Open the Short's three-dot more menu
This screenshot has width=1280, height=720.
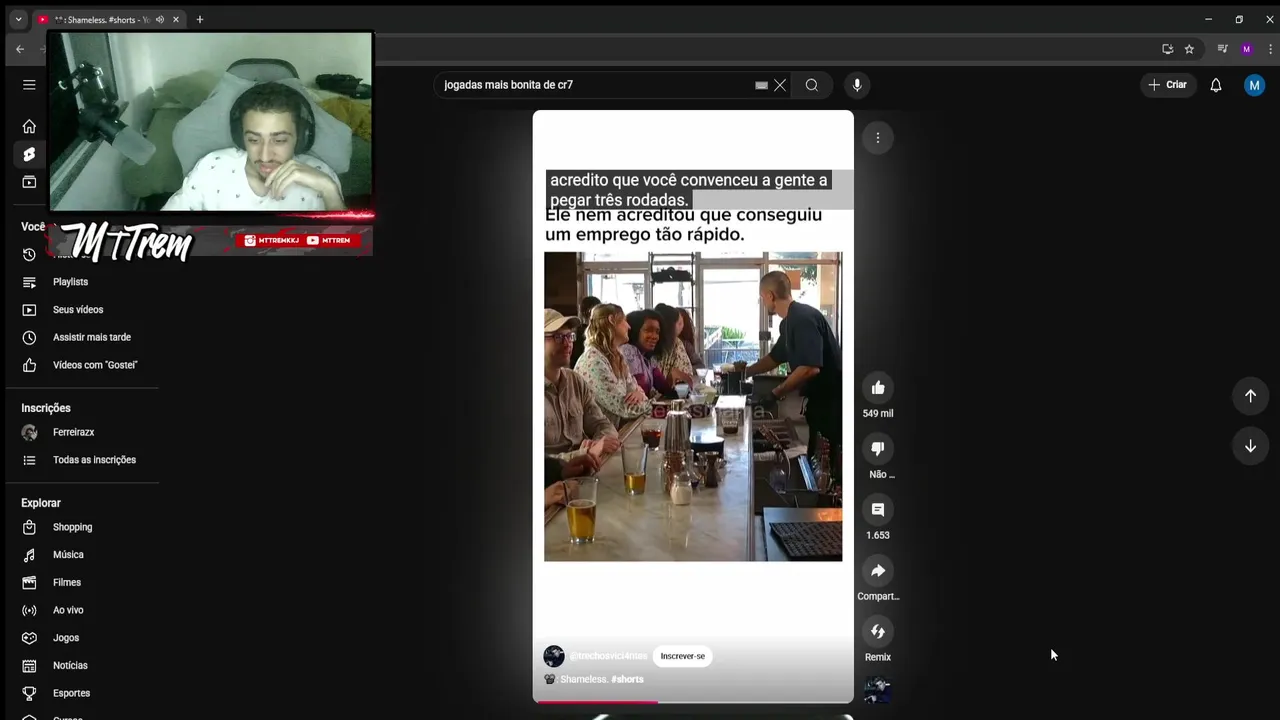[x=877, y=138]
